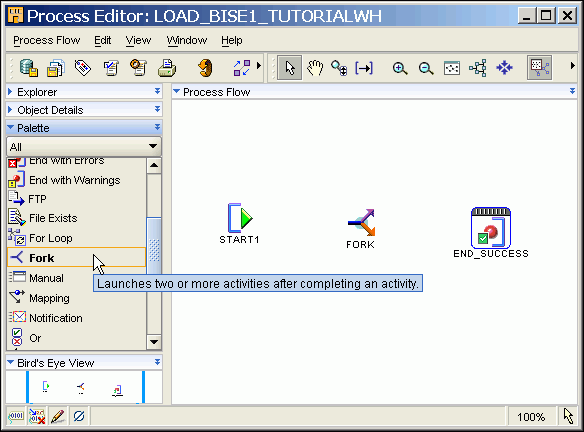Click the status bar pointer mode icon
The width and height of the screenshot is (584, 432).
(568, 416)
